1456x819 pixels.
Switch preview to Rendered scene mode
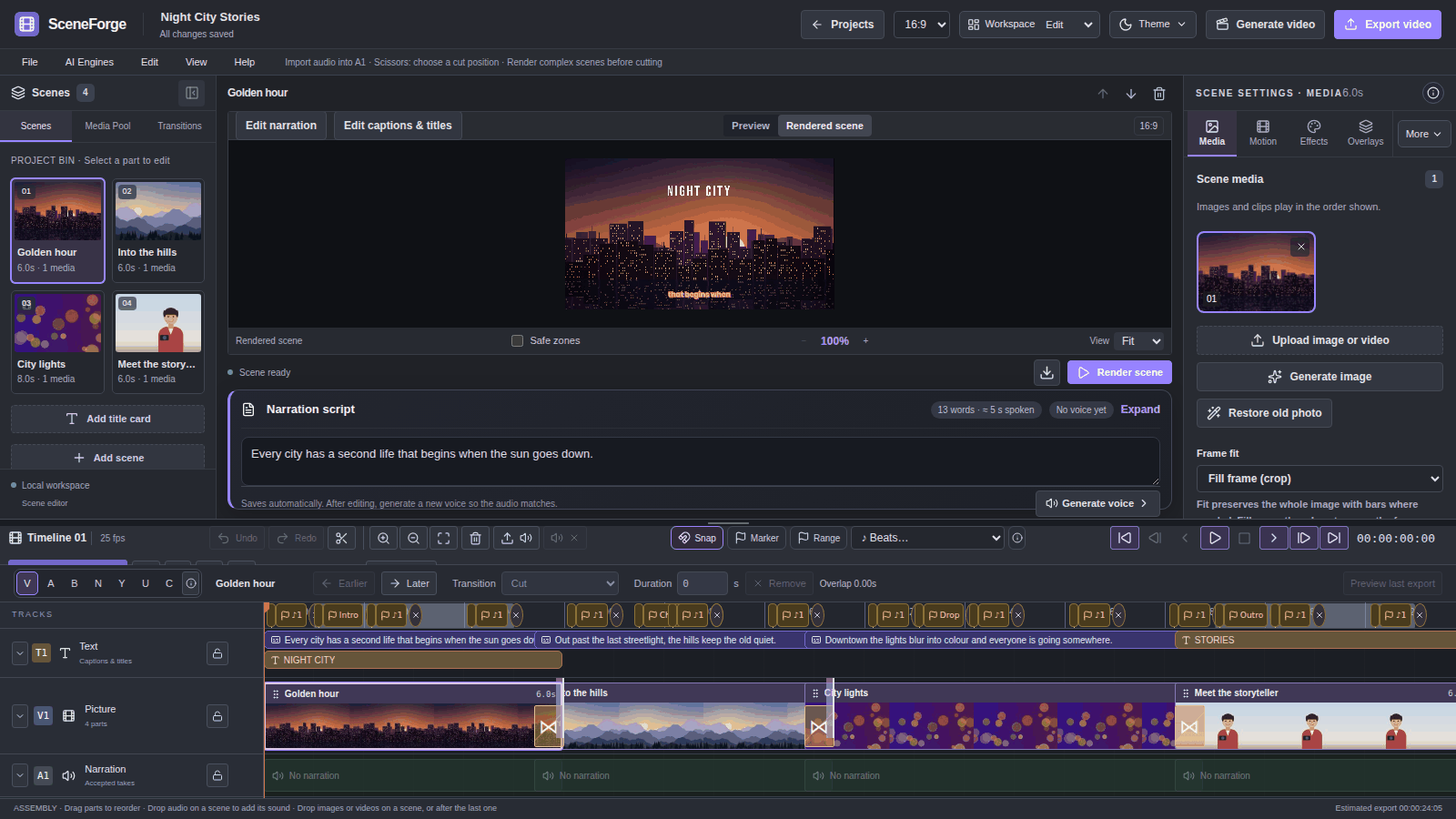[x=824, y=126]
